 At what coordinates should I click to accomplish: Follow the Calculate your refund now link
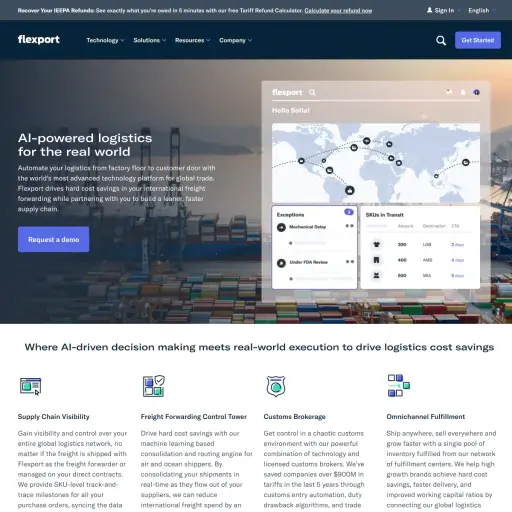(x=338, y=11)
